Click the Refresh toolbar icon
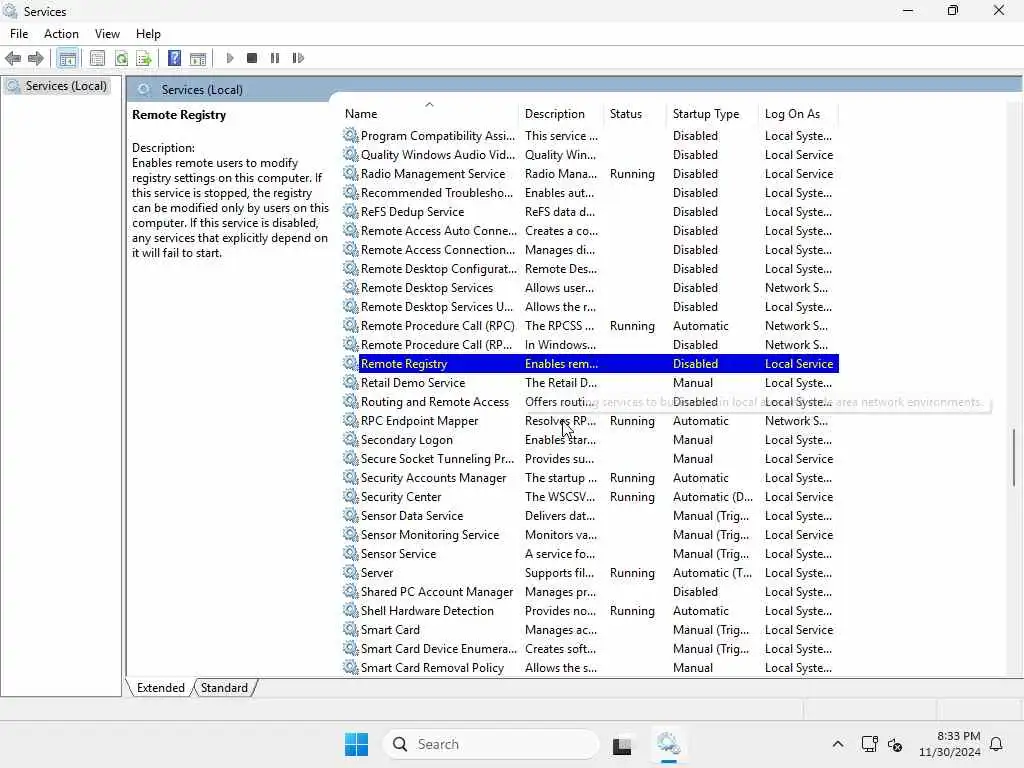Image resolution: width=1024 pixels, height=768 pixels. (121, 58)
